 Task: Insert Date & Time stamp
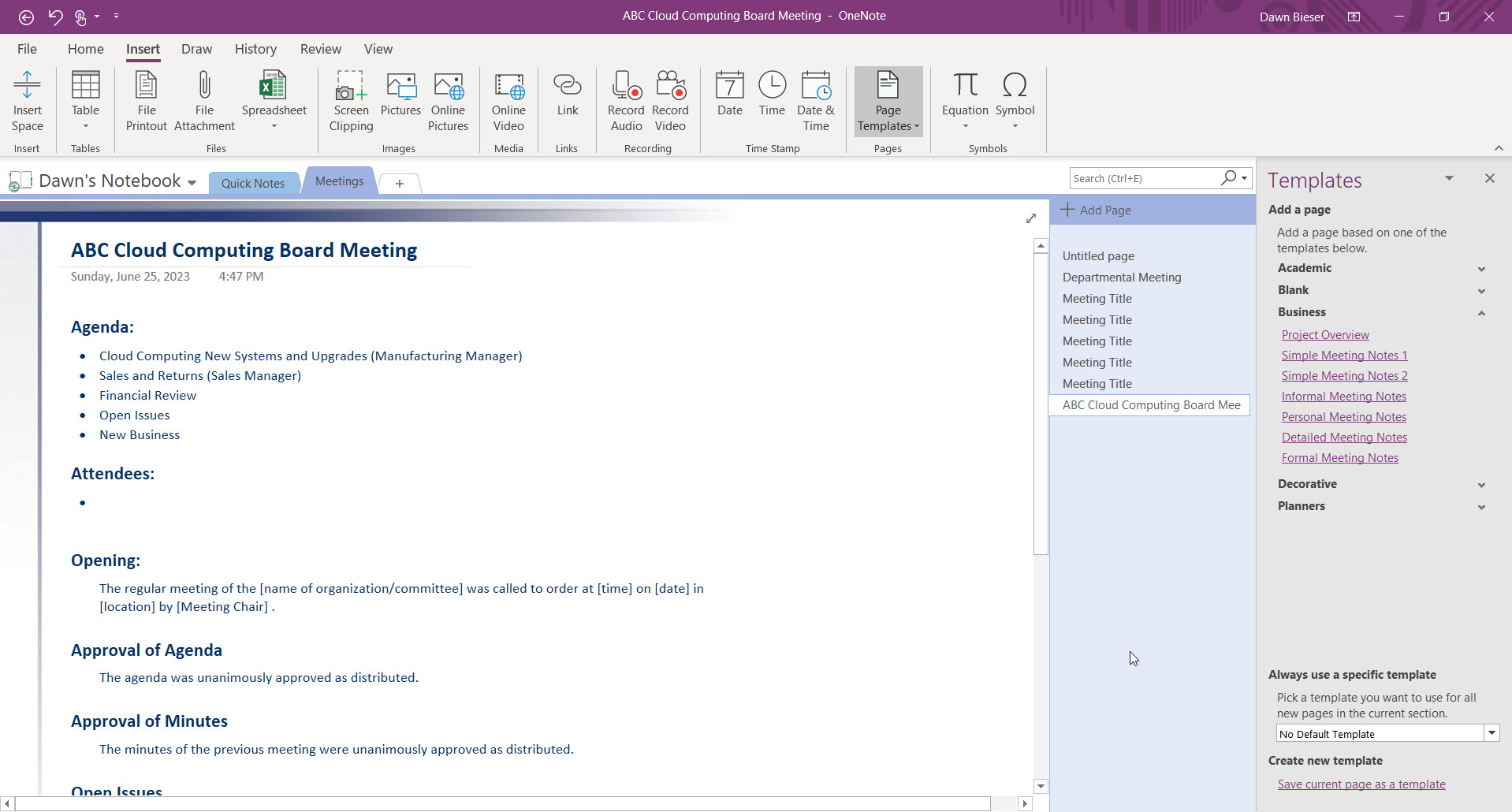click(816, 102)
